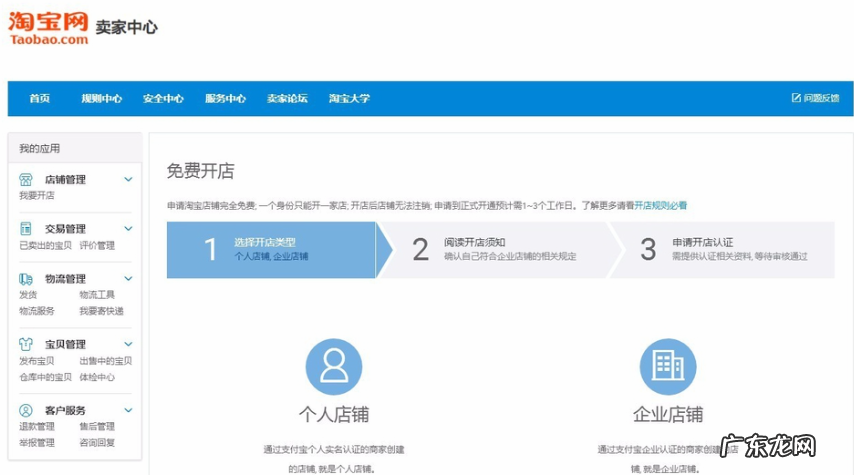Collapse the 交易管理 section chevron

[x=128, y=229]
